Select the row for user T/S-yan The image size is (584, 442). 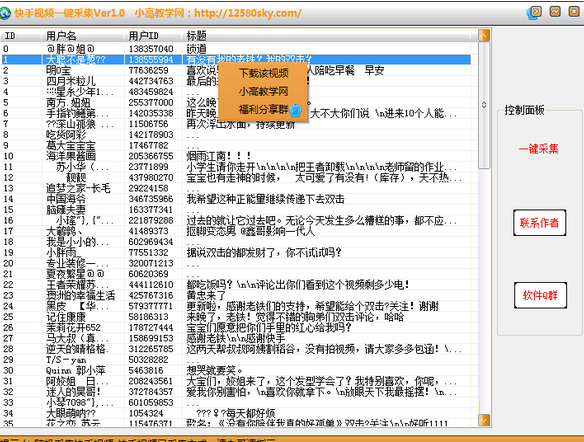(237, 360)
